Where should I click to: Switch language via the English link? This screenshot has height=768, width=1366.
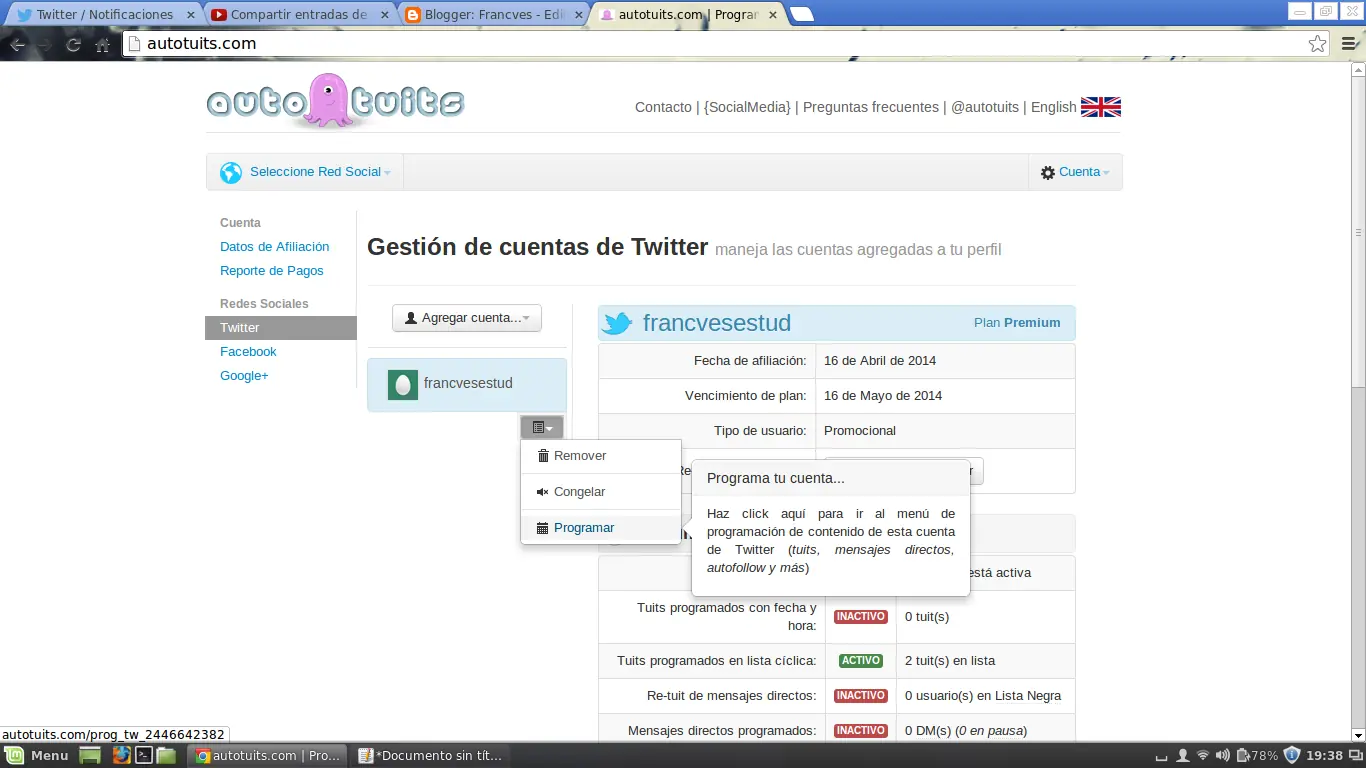point(1054,107)
